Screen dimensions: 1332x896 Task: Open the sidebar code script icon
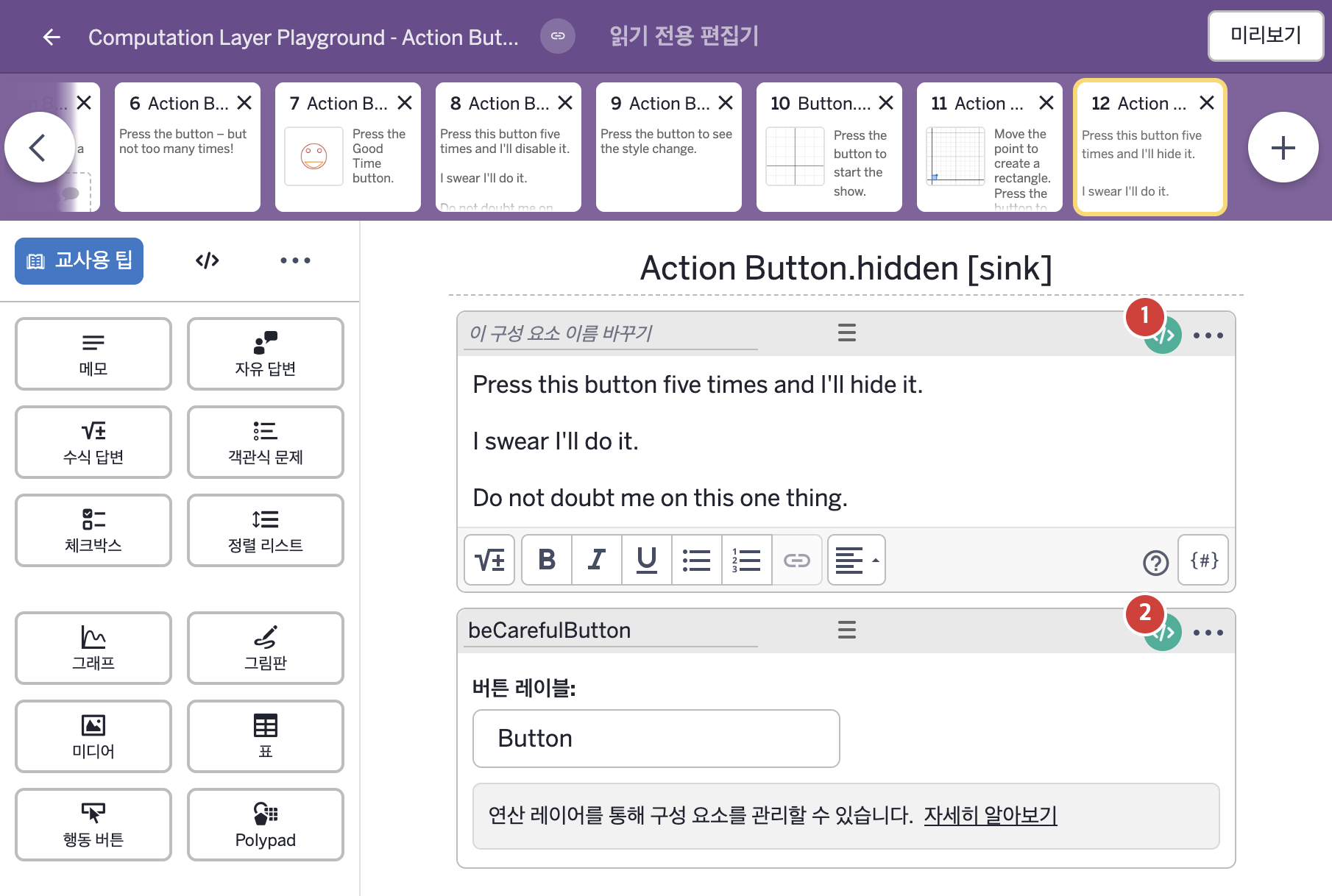pos(208,260)
